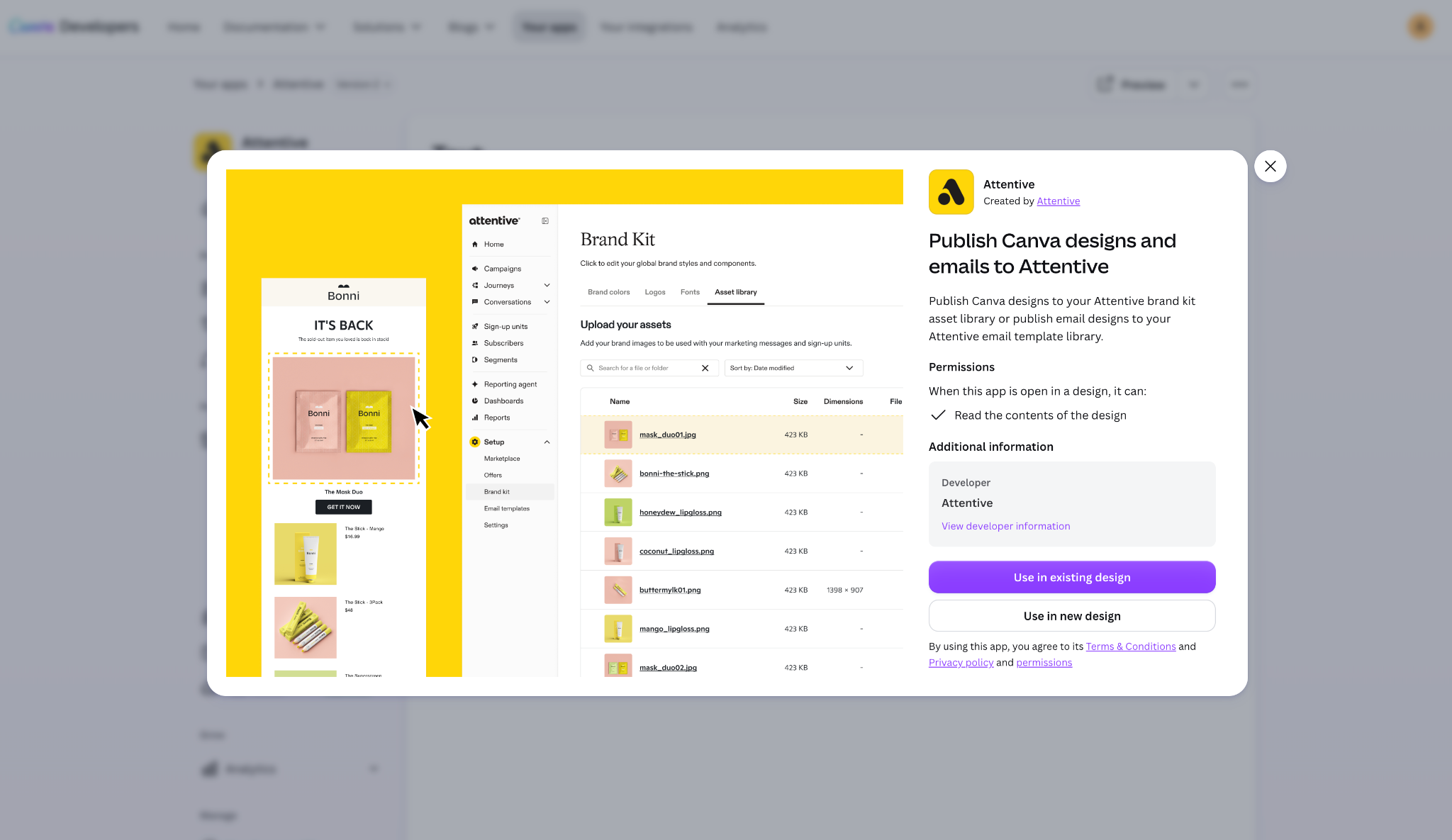Click the search magnifier icon in preview

click(590, 368)
